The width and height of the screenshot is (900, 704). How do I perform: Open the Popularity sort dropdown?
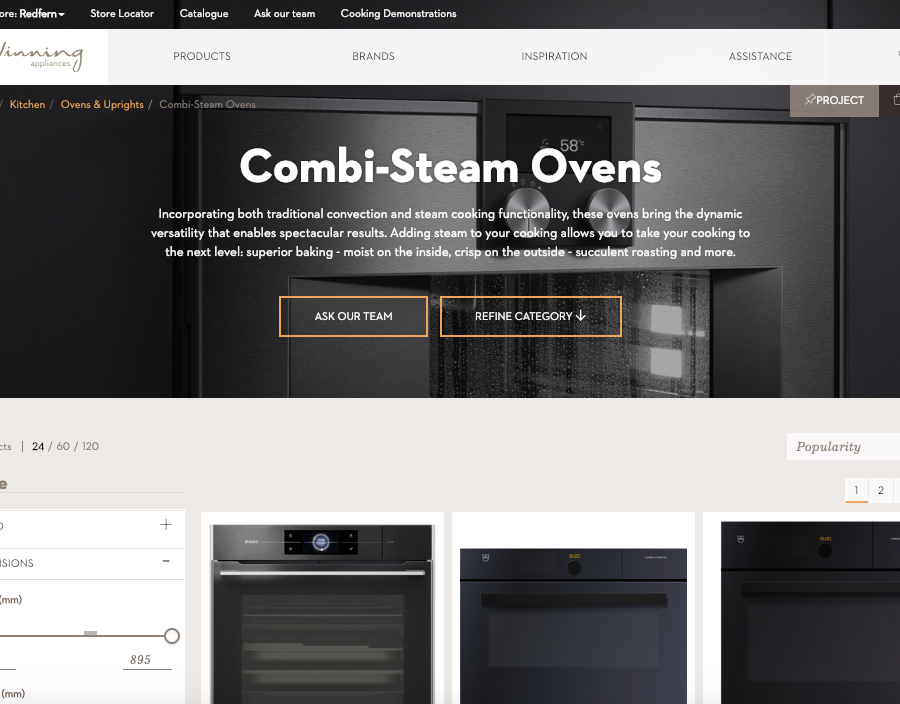pos(842,447)
